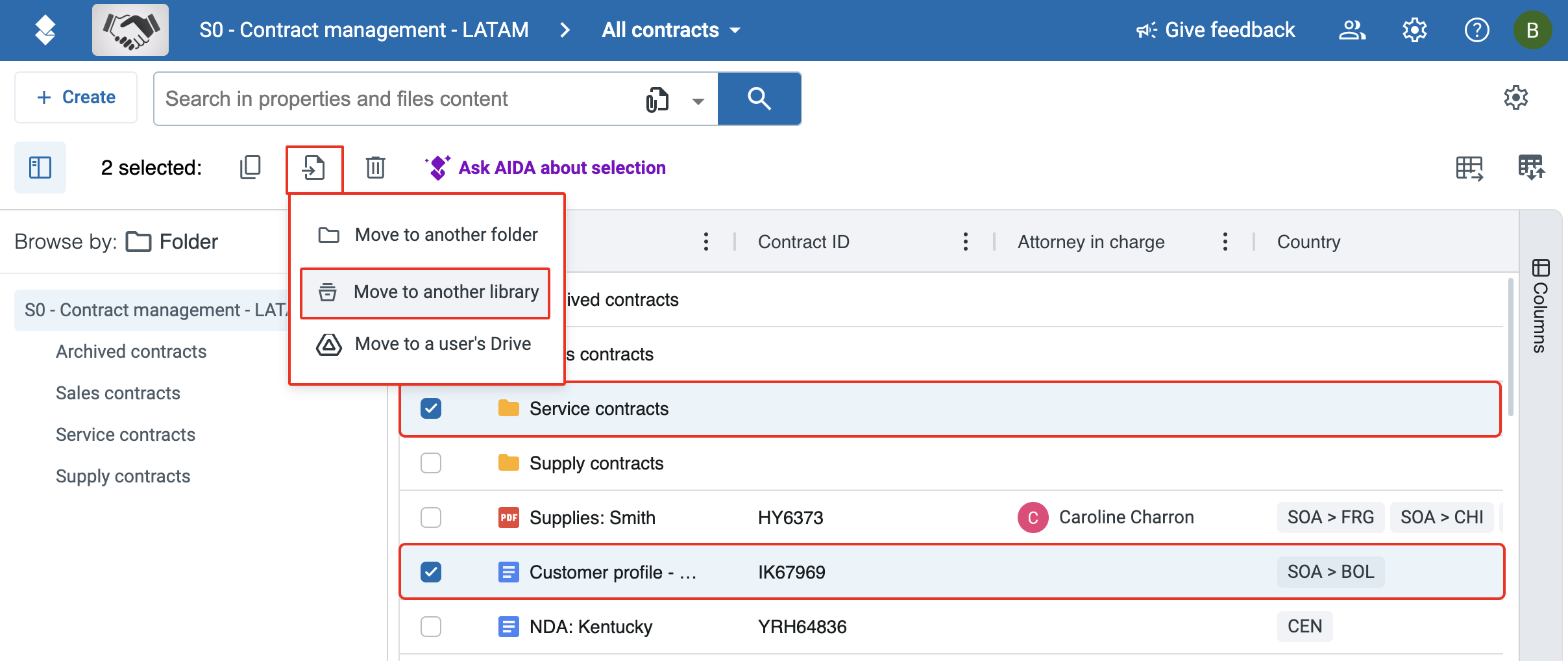Screen dimensions: 1568x661
Task: Open the header settings gear
Action: [1414, 30]
